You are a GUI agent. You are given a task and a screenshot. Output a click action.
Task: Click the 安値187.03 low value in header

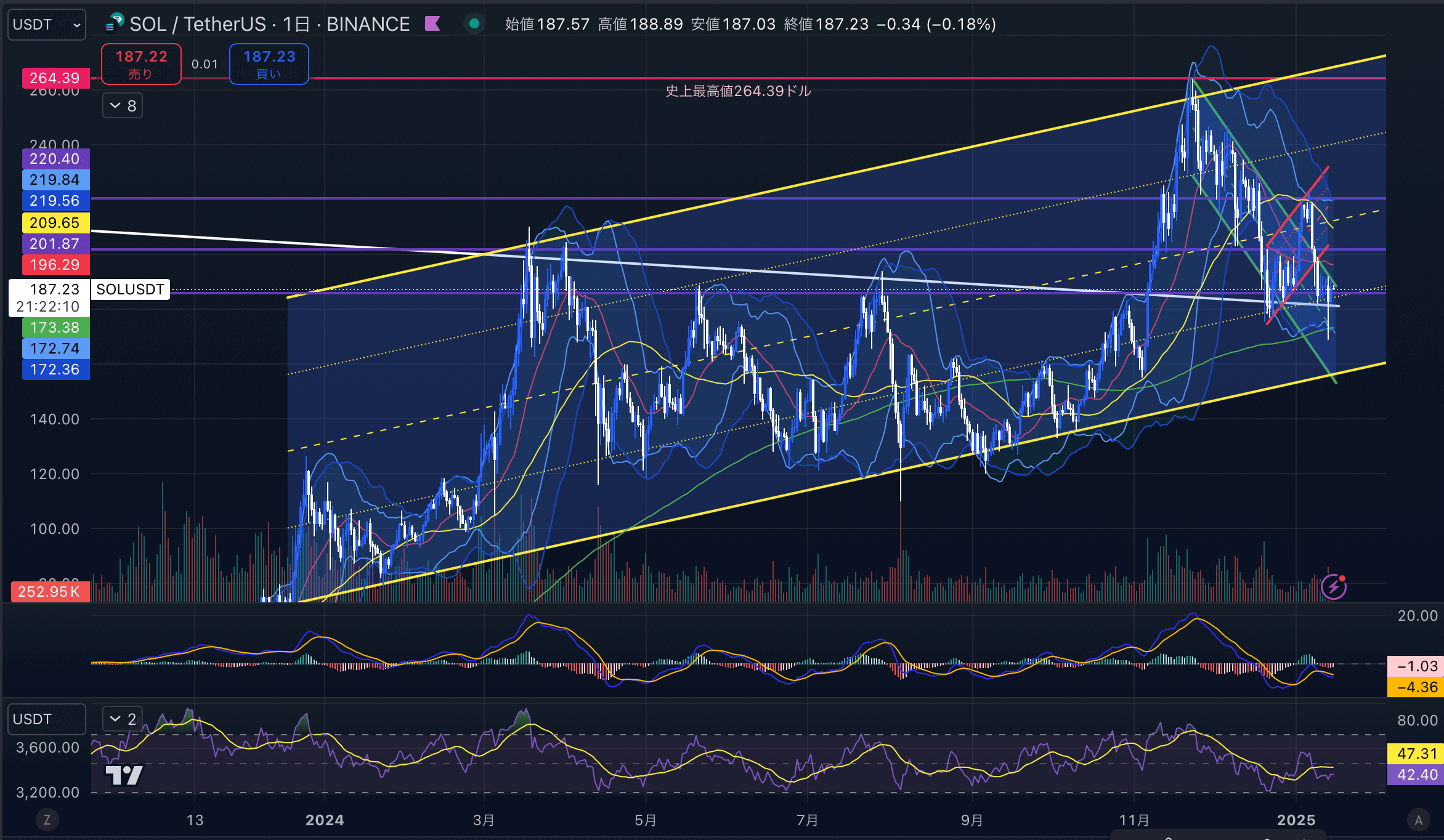click(733, 24)
